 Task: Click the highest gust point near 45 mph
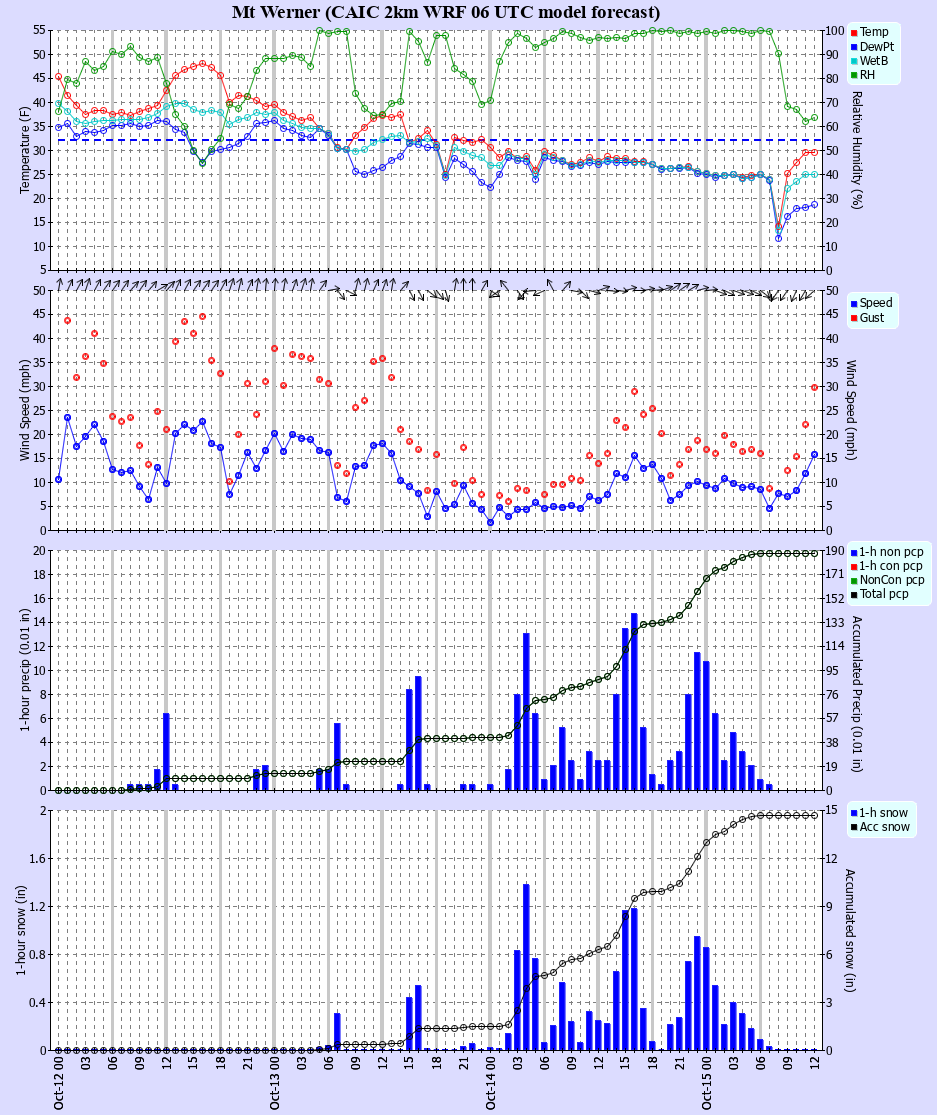[203, 316]
